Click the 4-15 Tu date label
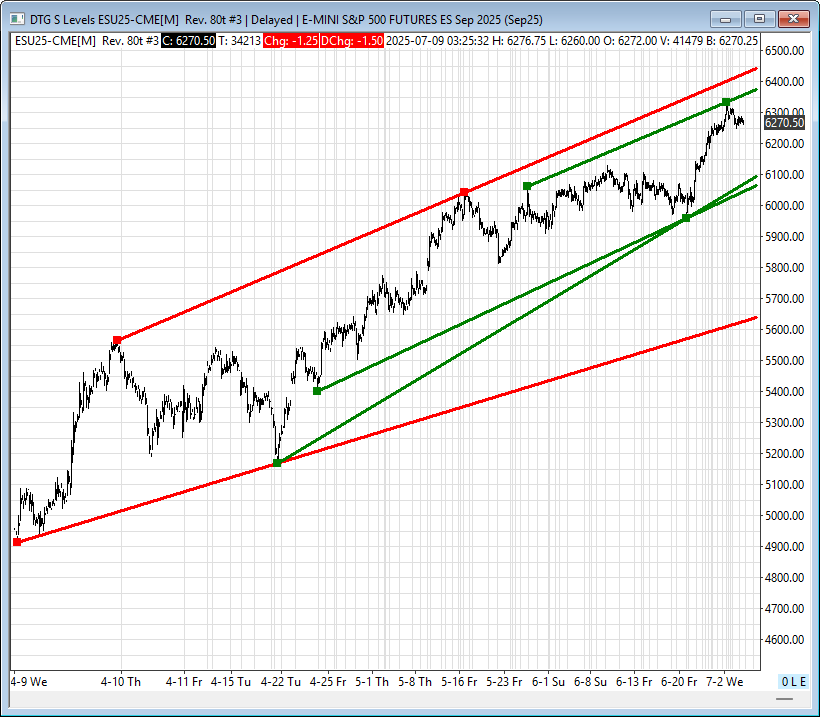 pyautogui.click(x=231, y=682)
